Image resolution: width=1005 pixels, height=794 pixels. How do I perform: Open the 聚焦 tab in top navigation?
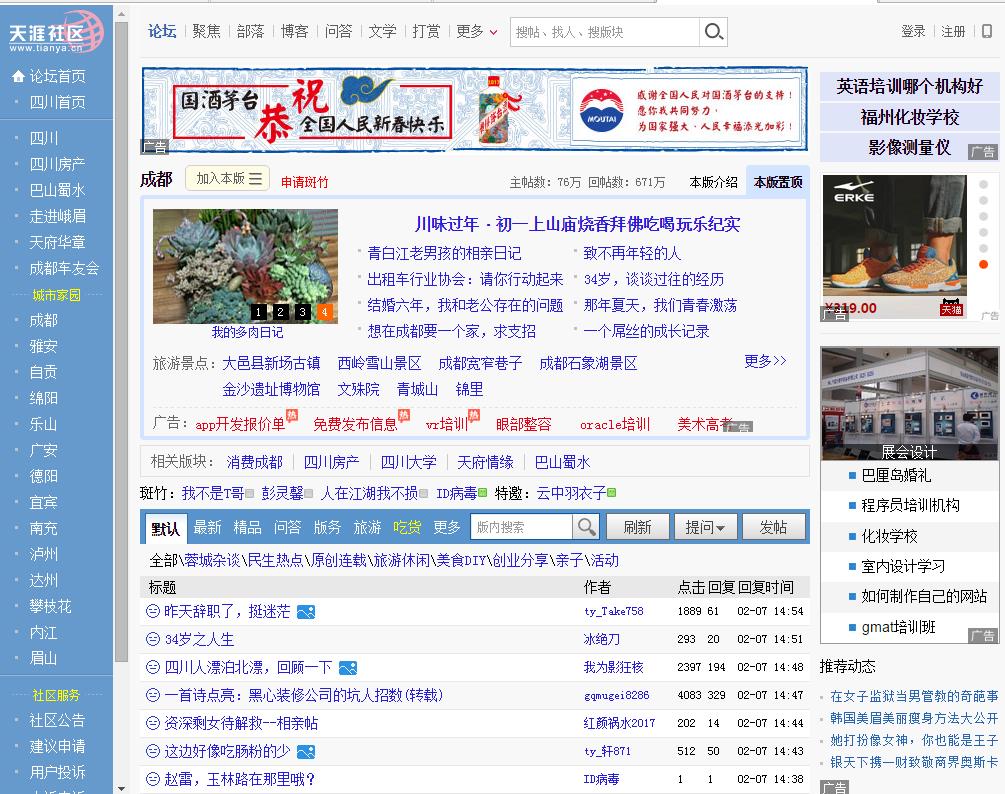coord(206,31)
